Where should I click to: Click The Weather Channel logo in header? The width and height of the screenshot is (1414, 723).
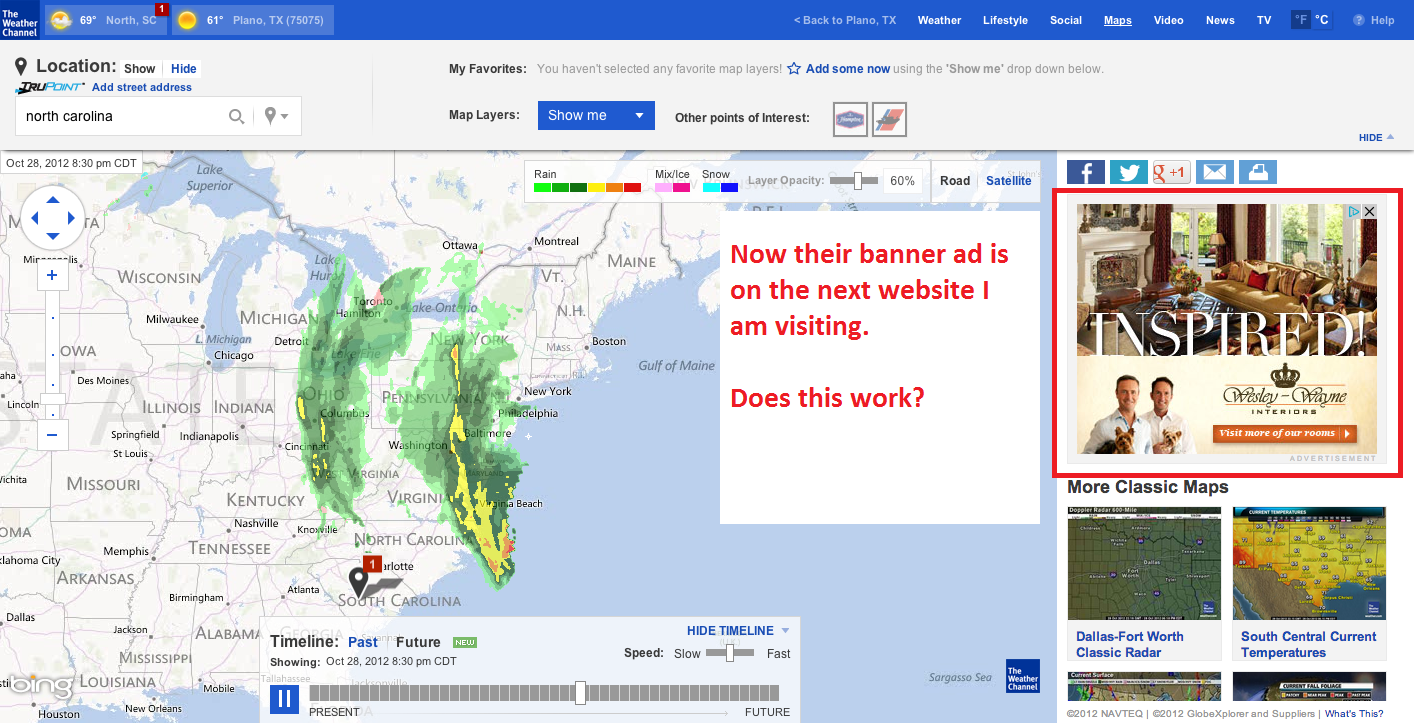click(20, 20)
